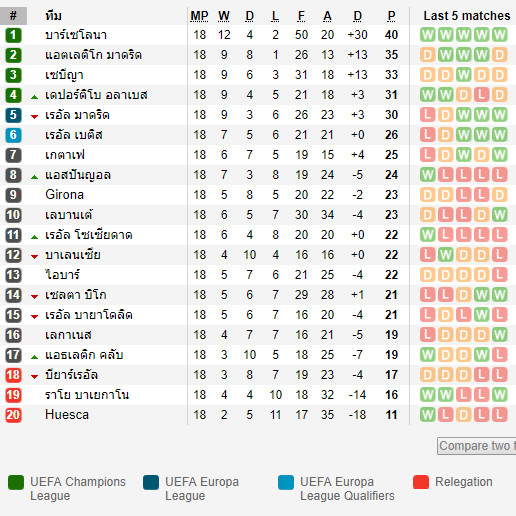Image resolution: width=516 pixels, height=516 pixels.
Task: Click the green rank 1 badge
Action: pyautogui.click(x=13, y=35)
